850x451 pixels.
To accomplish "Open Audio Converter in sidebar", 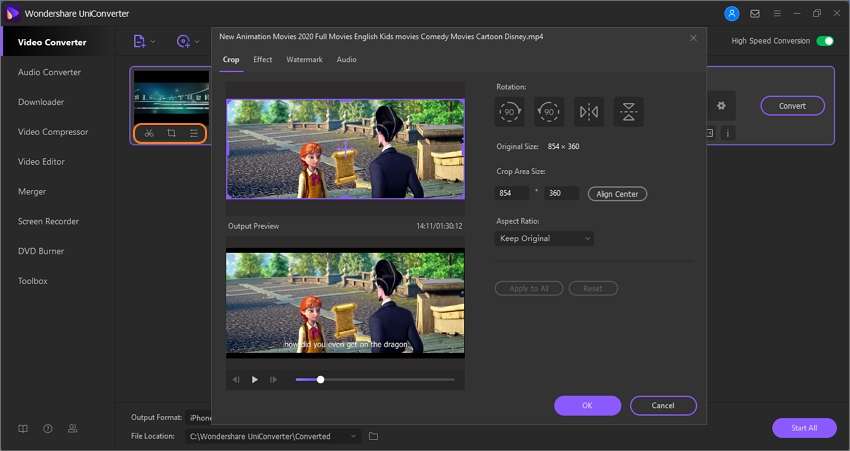I will (x=49, y=72).
